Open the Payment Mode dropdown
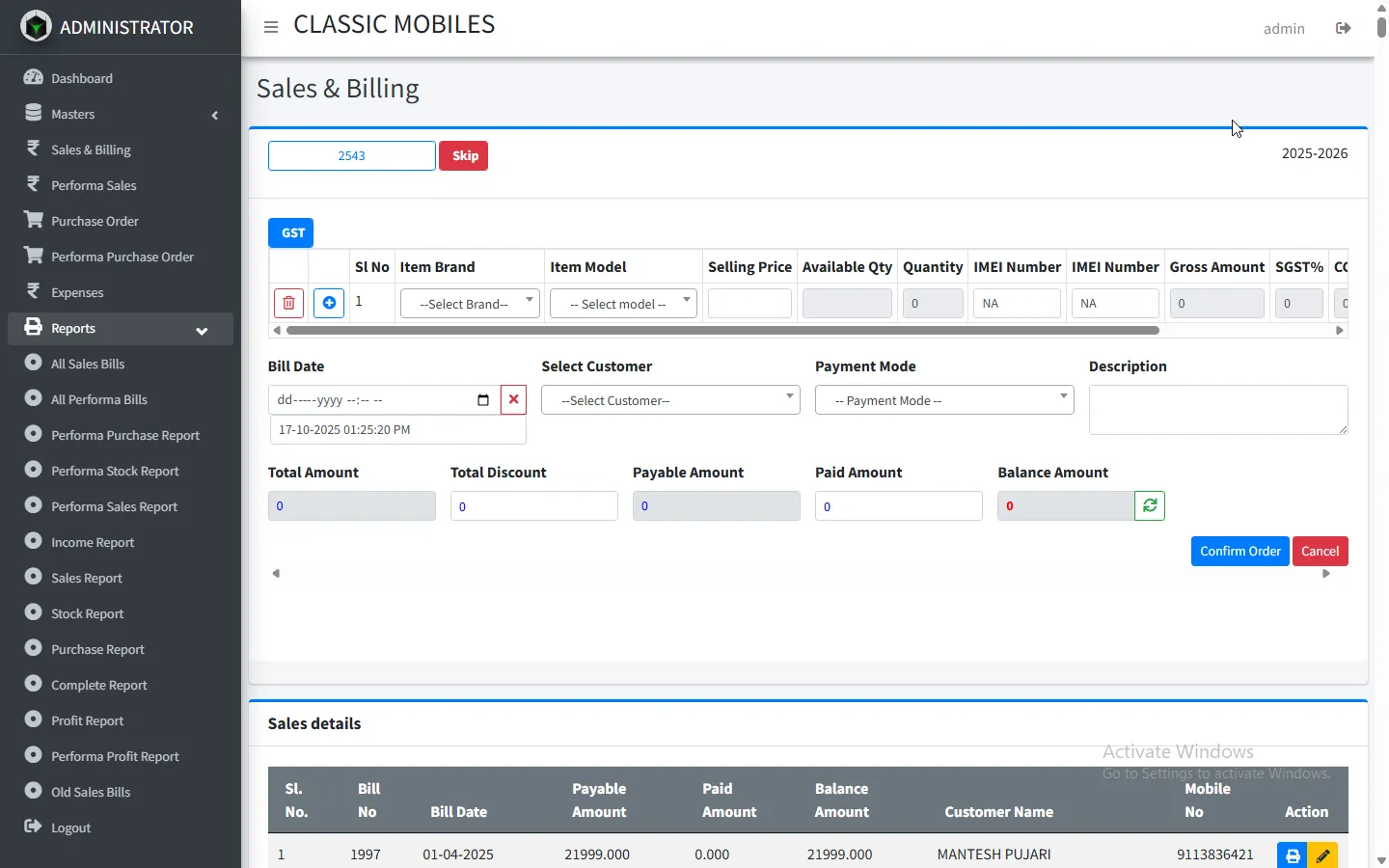This screenshot has width=1389, height=868. click(x=944, y=400)
